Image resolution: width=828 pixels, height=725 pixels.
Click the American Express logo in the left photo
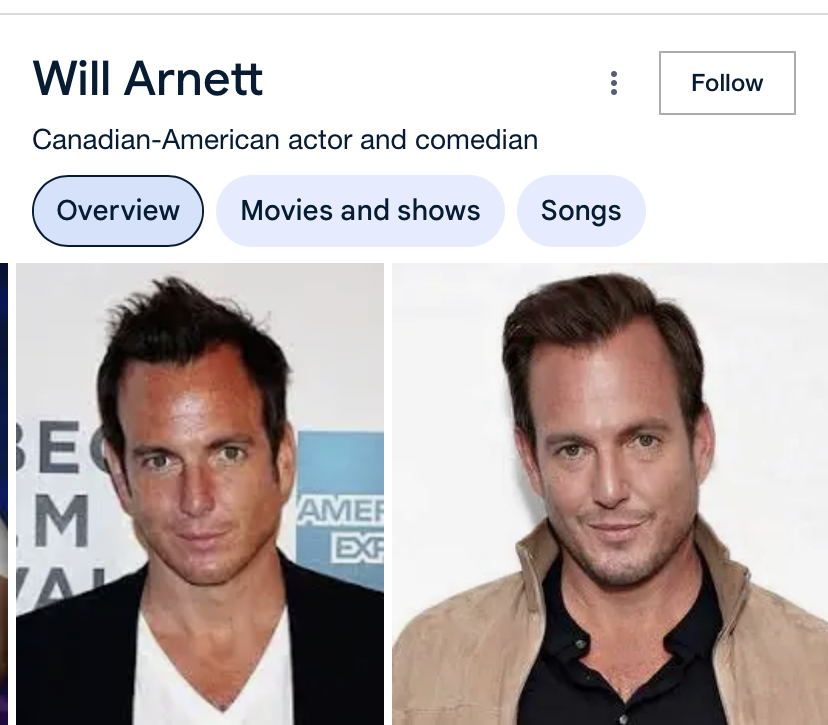pyautogui.click(x=343, y=510)
